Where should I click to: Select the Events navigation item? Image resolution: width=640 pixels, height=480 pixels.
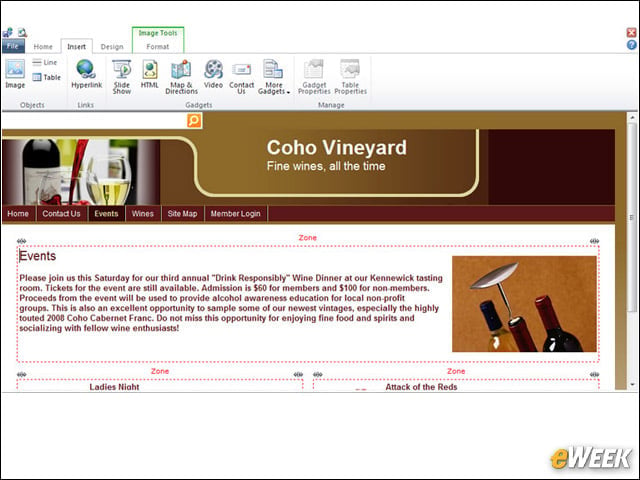106,213
